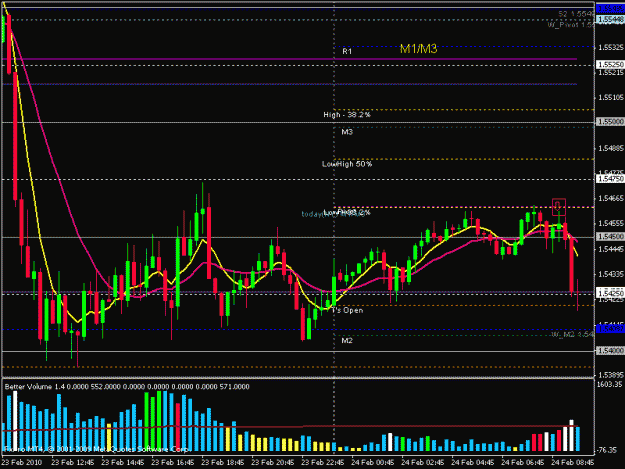Click price scale value 1.53895

611,375
